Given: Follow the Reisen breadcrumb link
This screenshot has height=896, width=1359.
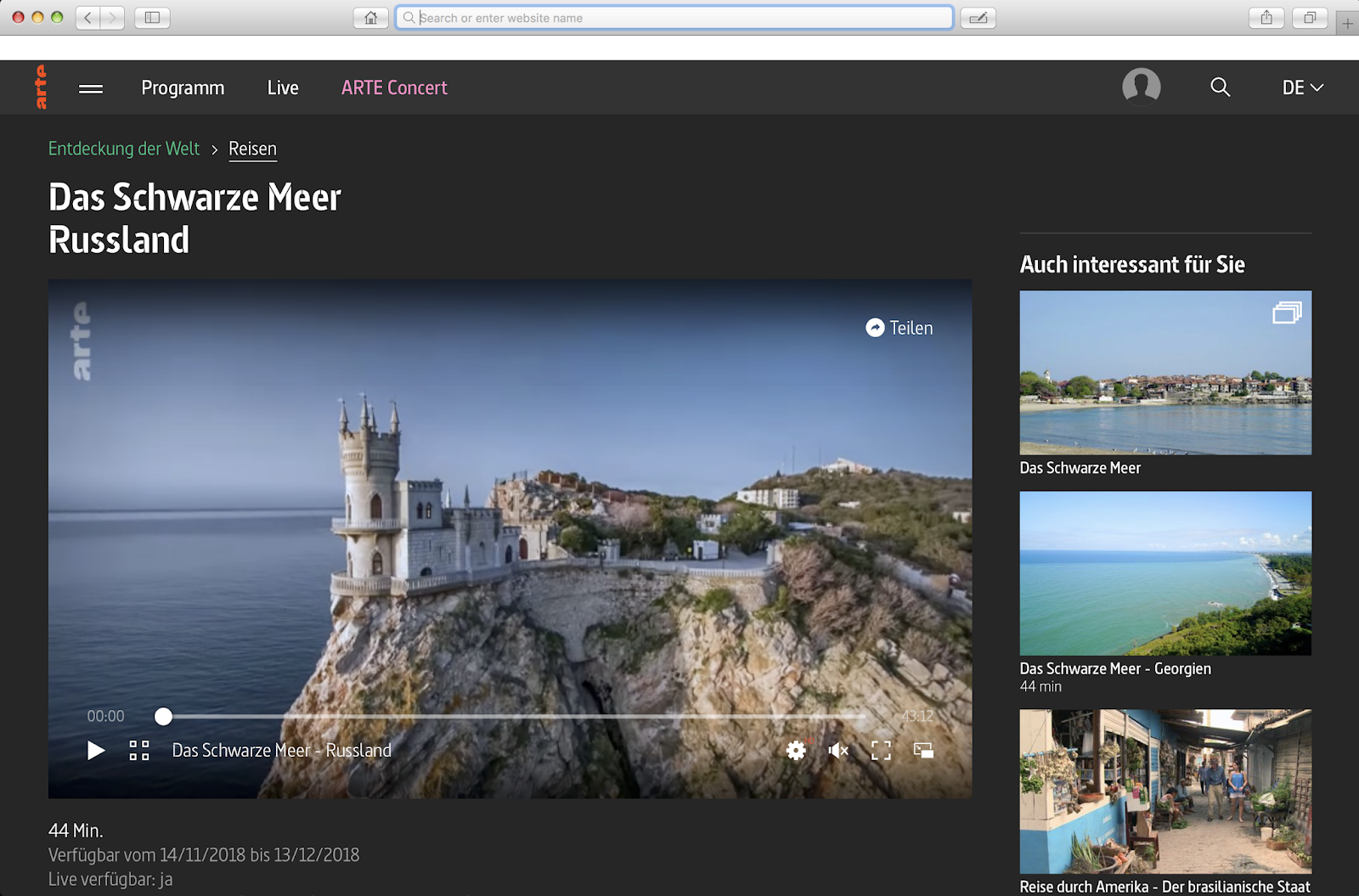Looking at the screenshot, I should [252, 149].
